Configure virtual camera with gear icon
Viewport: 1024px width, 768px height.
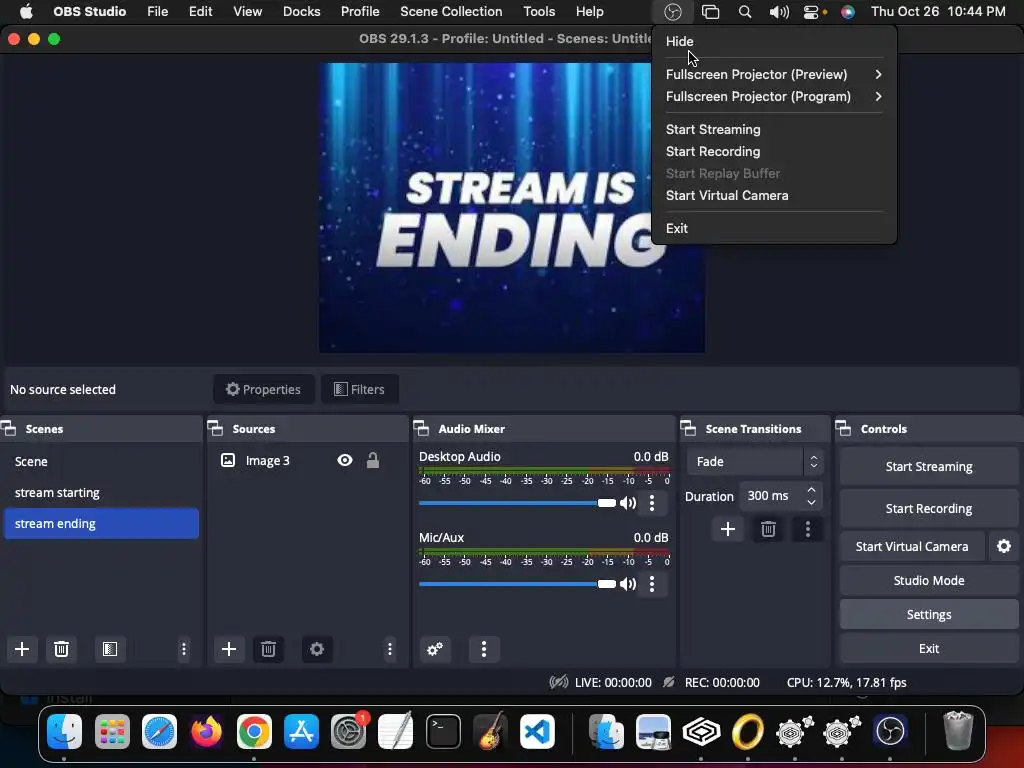(1004, 546)
